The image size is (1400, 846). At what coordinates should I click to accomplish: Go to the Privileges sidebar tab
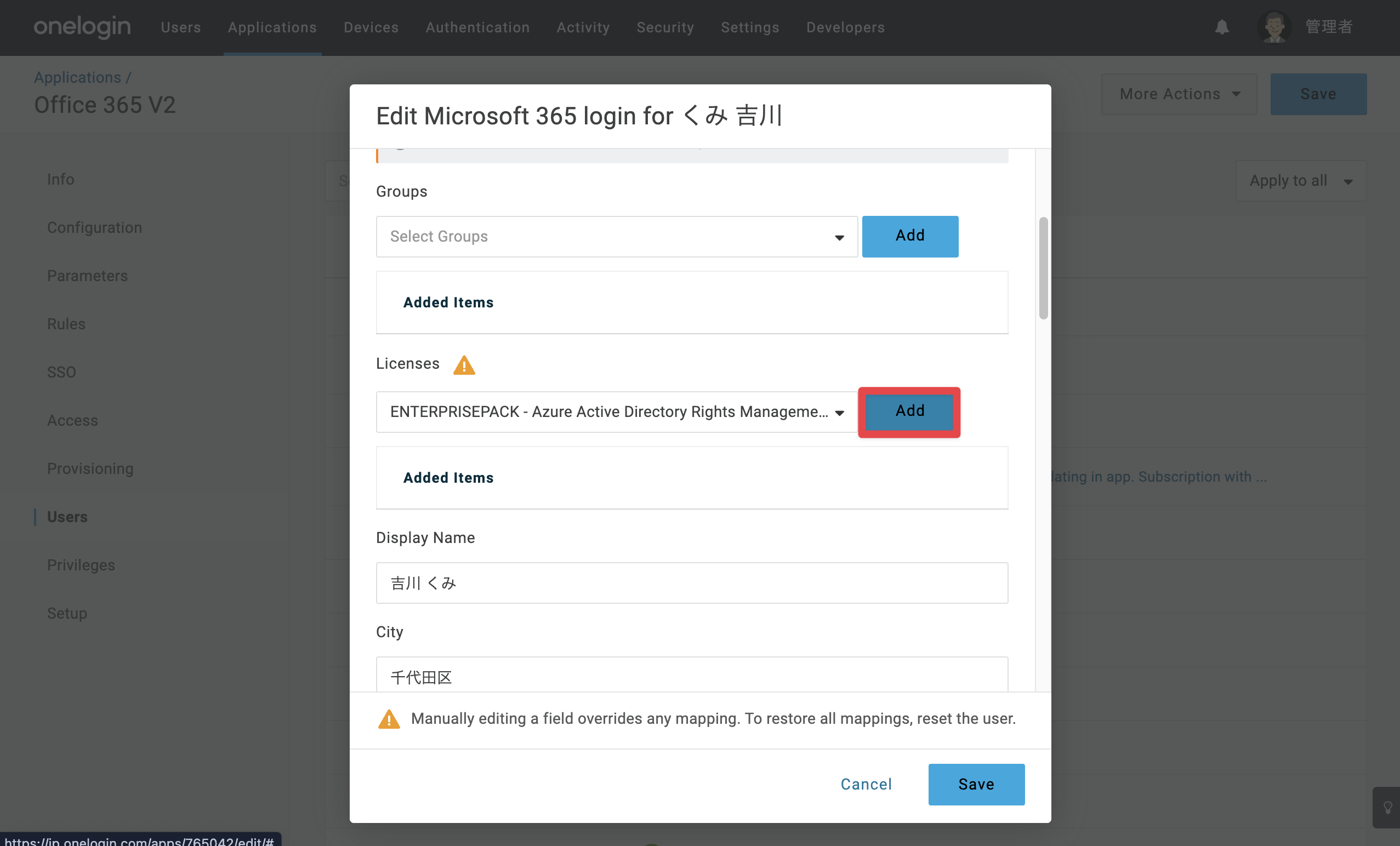point(81,565)
